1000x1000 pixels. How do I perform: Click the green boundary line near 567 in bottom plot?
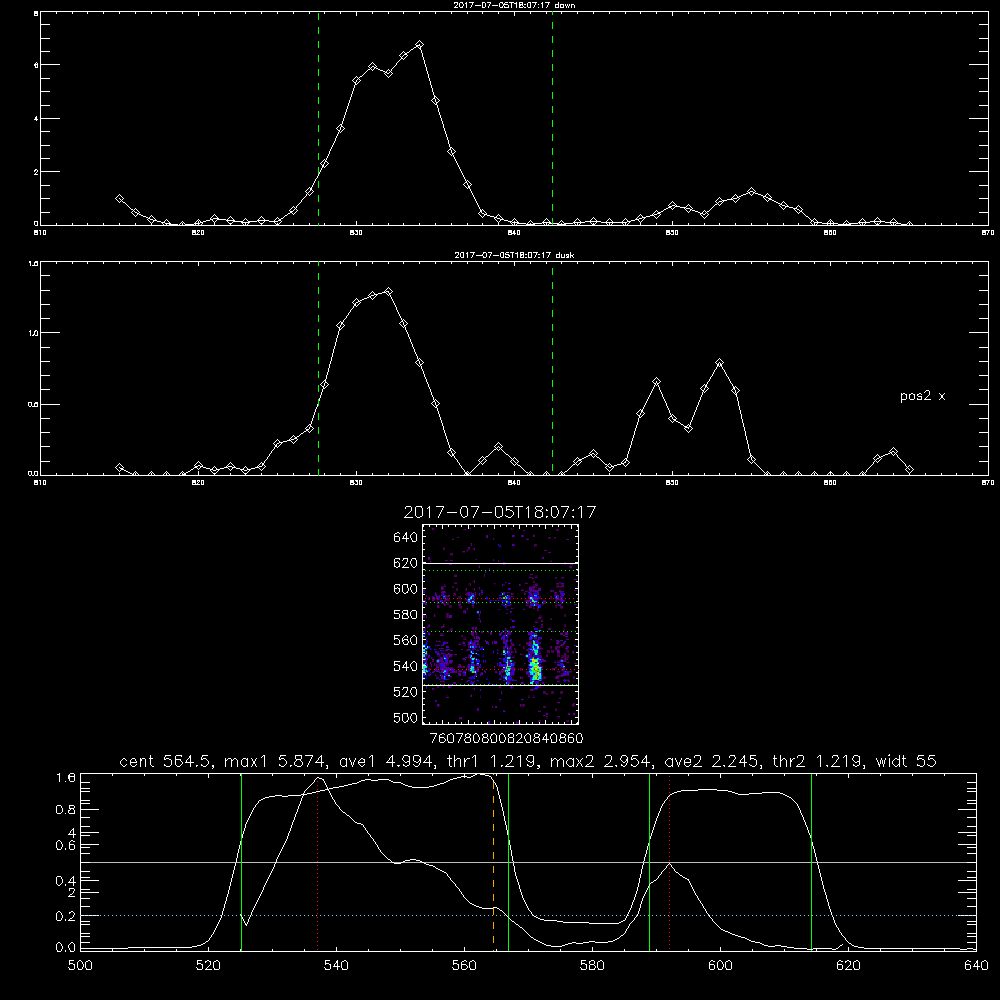coord(508,861)
